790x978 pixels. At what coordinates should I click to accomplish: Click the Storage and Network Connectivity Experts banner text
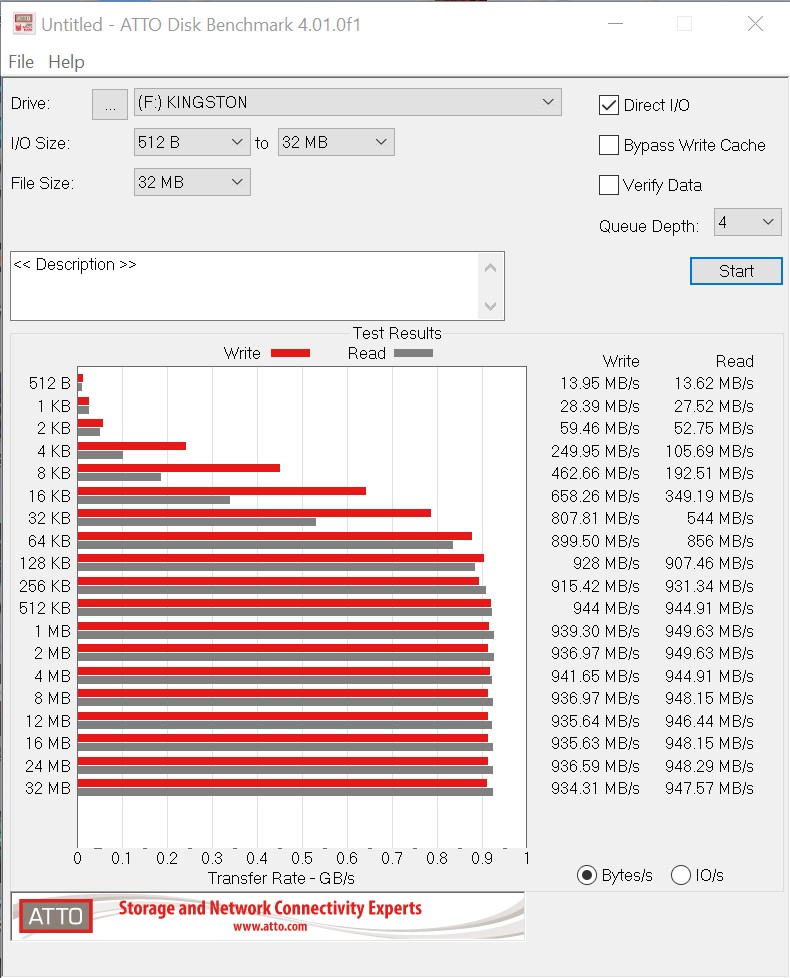pos(270,908)
